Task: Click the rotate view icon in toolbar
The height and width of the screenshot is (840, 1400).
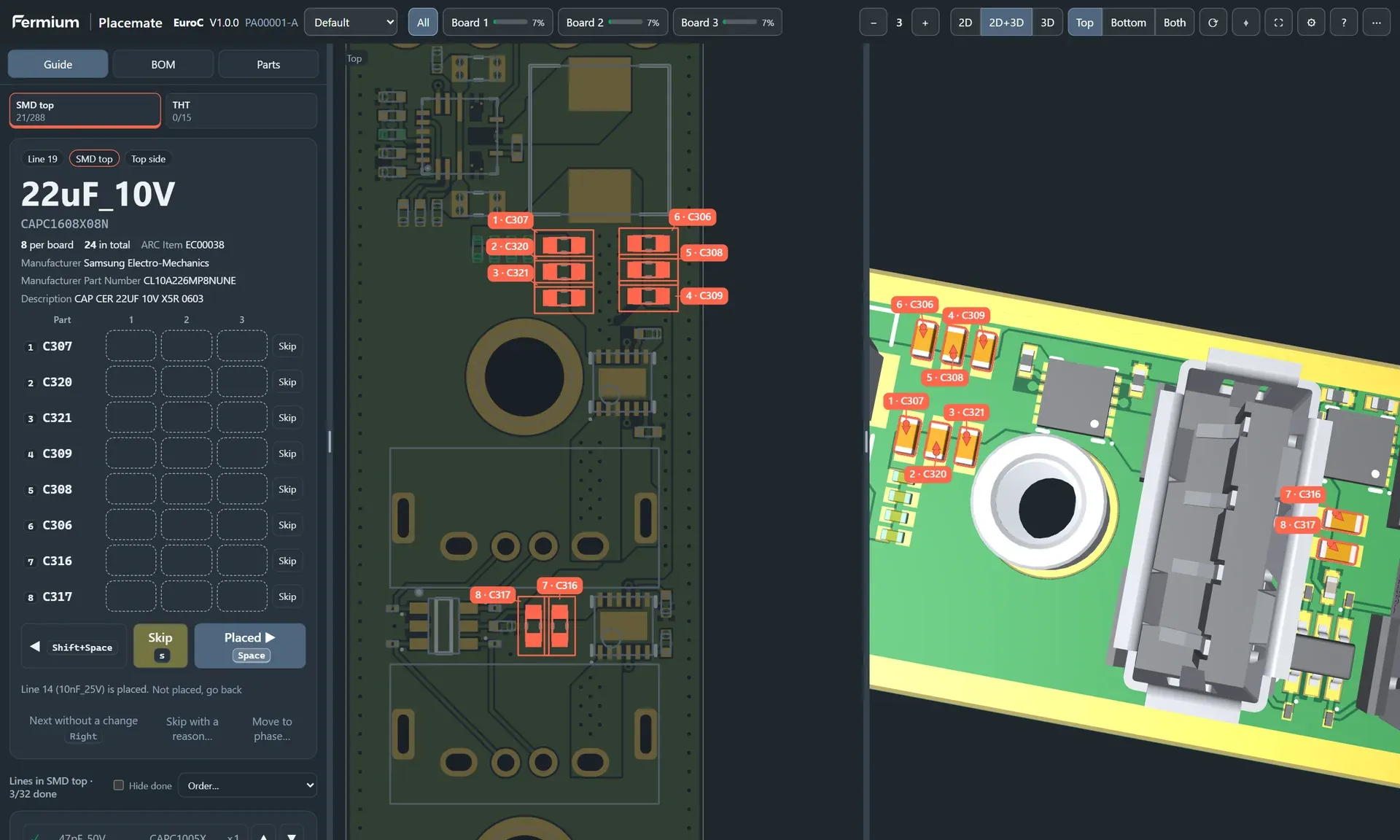Action: coord(1213,23)
